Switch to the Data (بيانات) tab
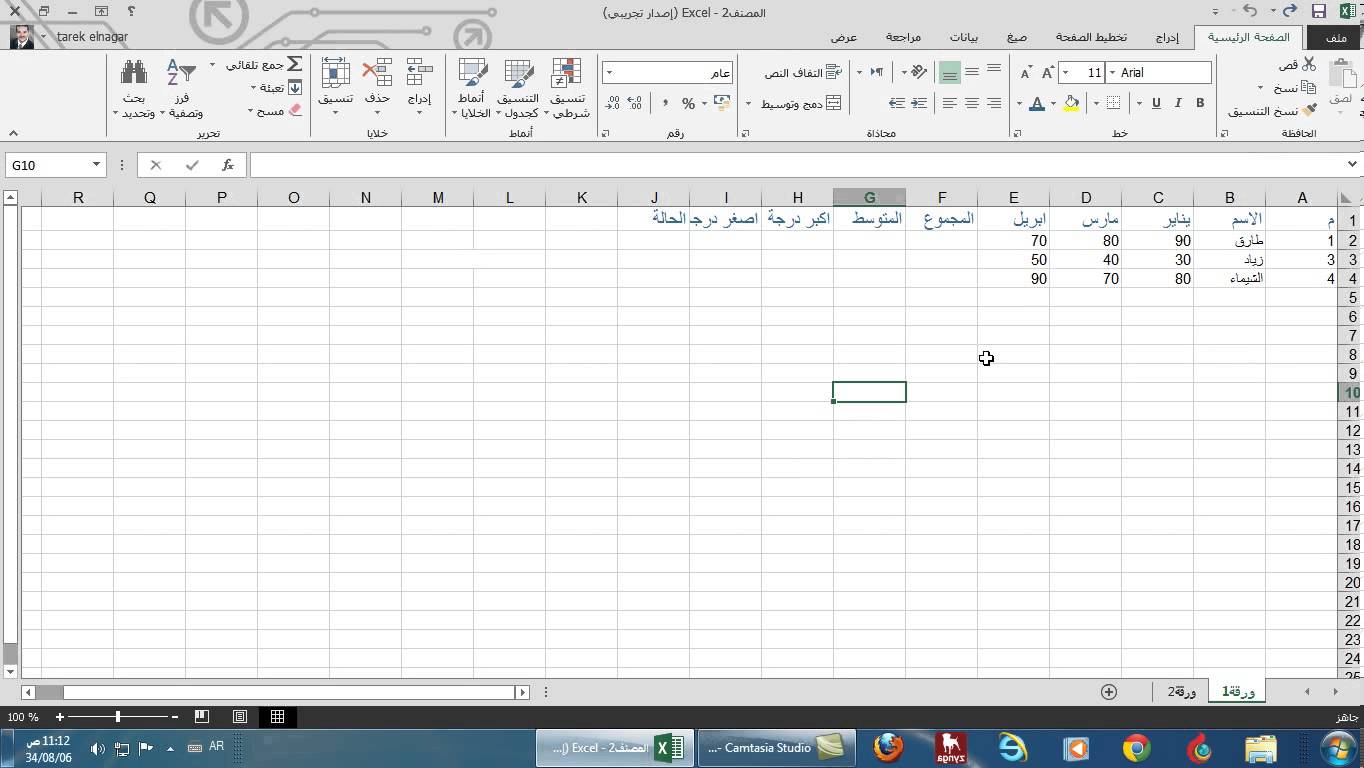The width and height of the screenshot is (1364, 768). pyautogui.click(x=963, y=37)
